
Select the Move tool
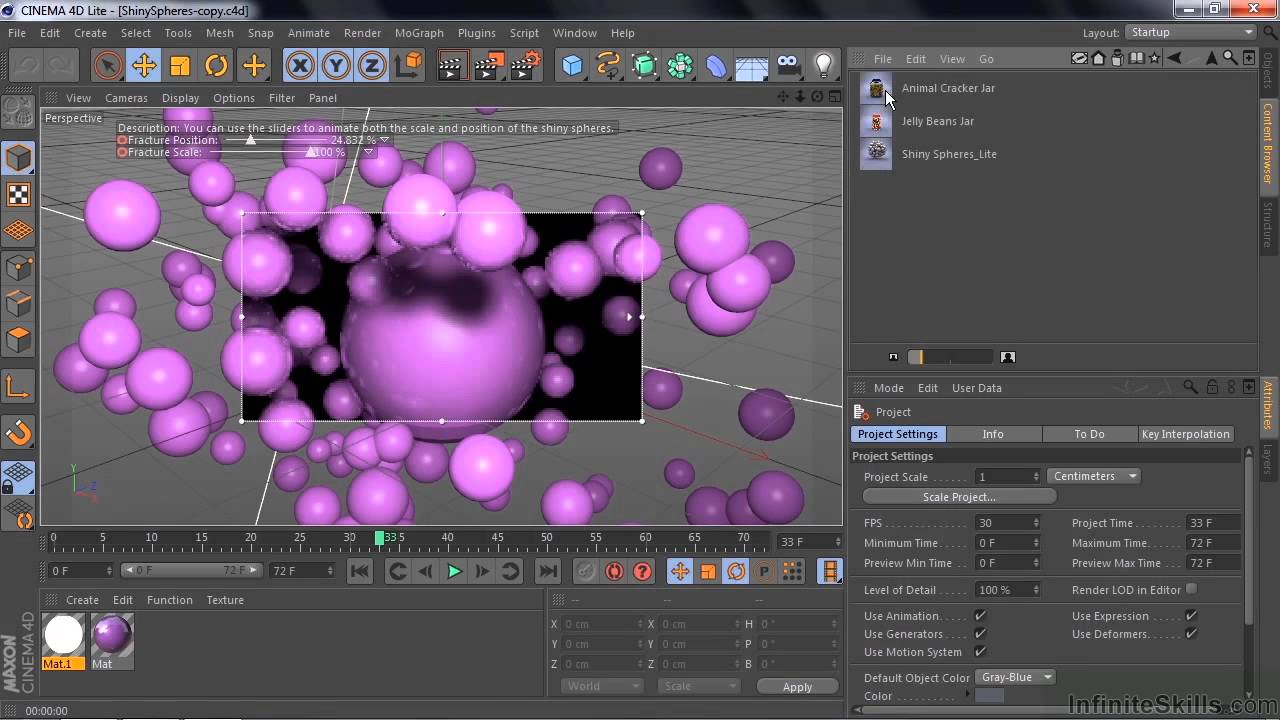[144, 67]
